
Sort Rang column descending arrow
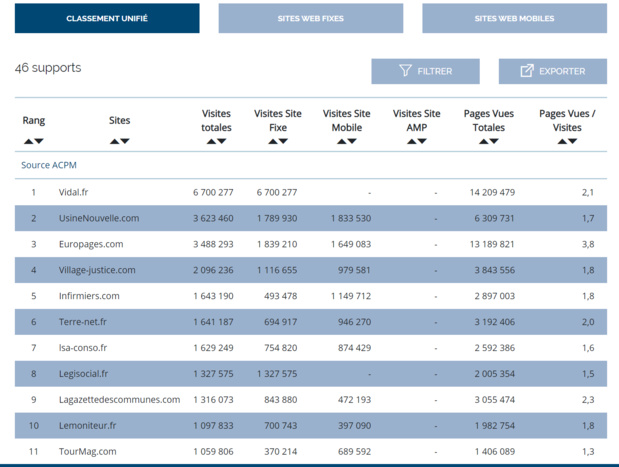[39, 142]
